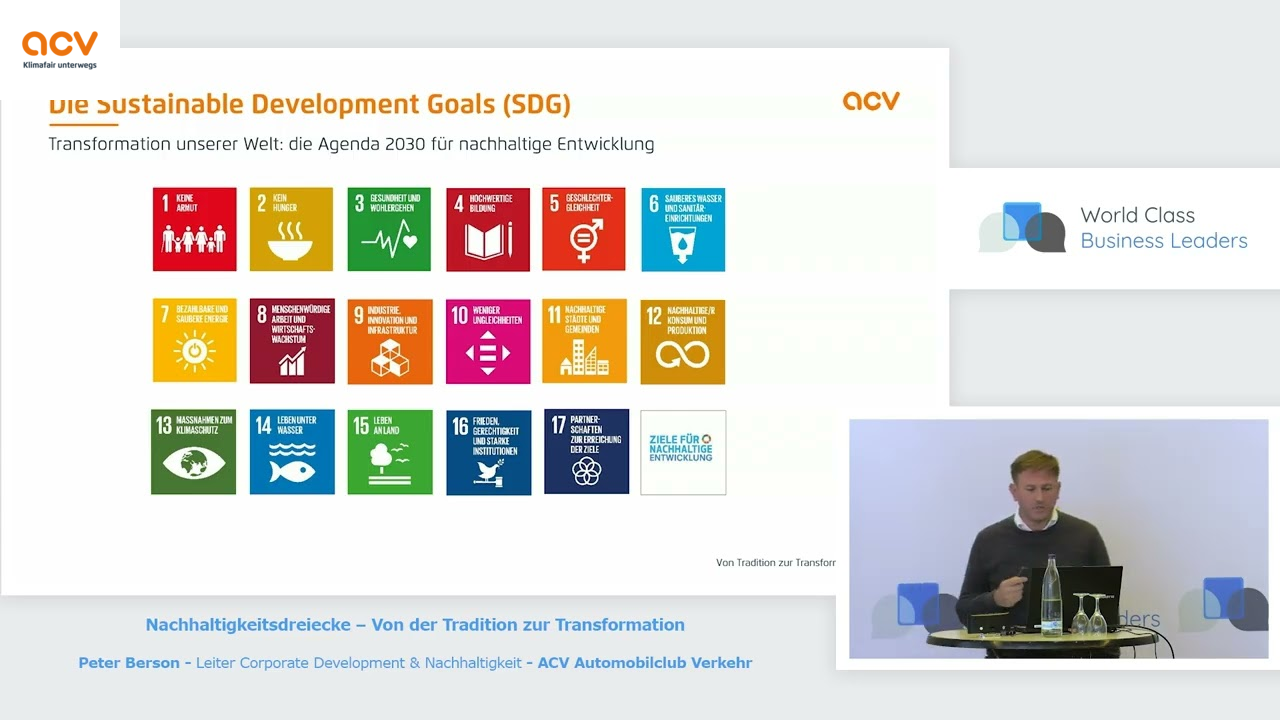Viewport: 1280px width, 720px height.
Task: Click SDG 13 Massnahmen zum Klimaschutz icon
Action: point(194,452)
